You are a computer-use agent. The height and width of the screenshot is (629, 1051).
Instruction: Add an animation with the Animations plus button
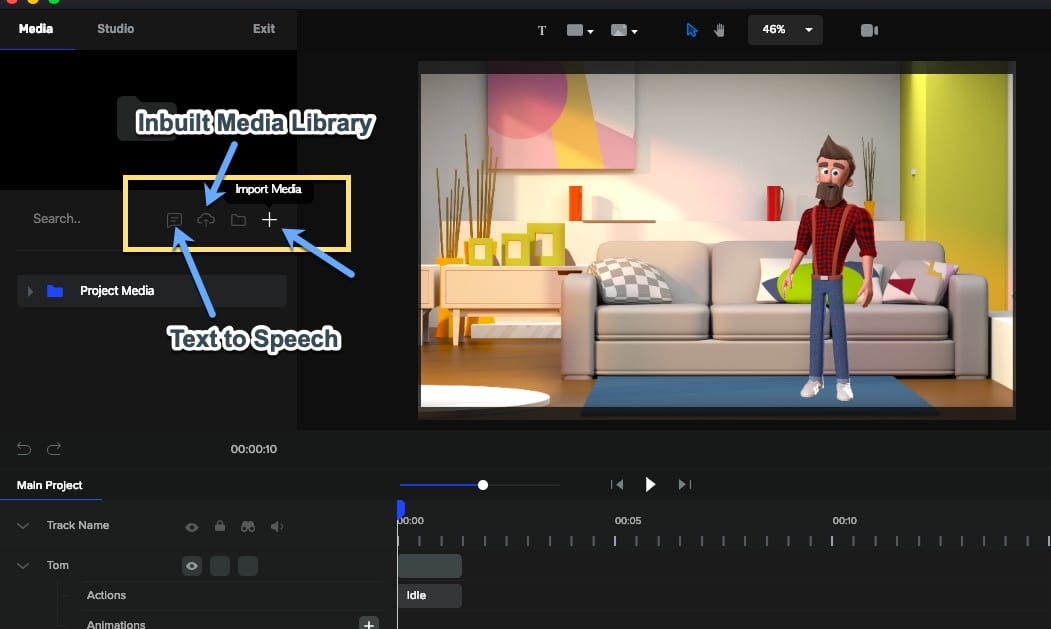[368, 623]
